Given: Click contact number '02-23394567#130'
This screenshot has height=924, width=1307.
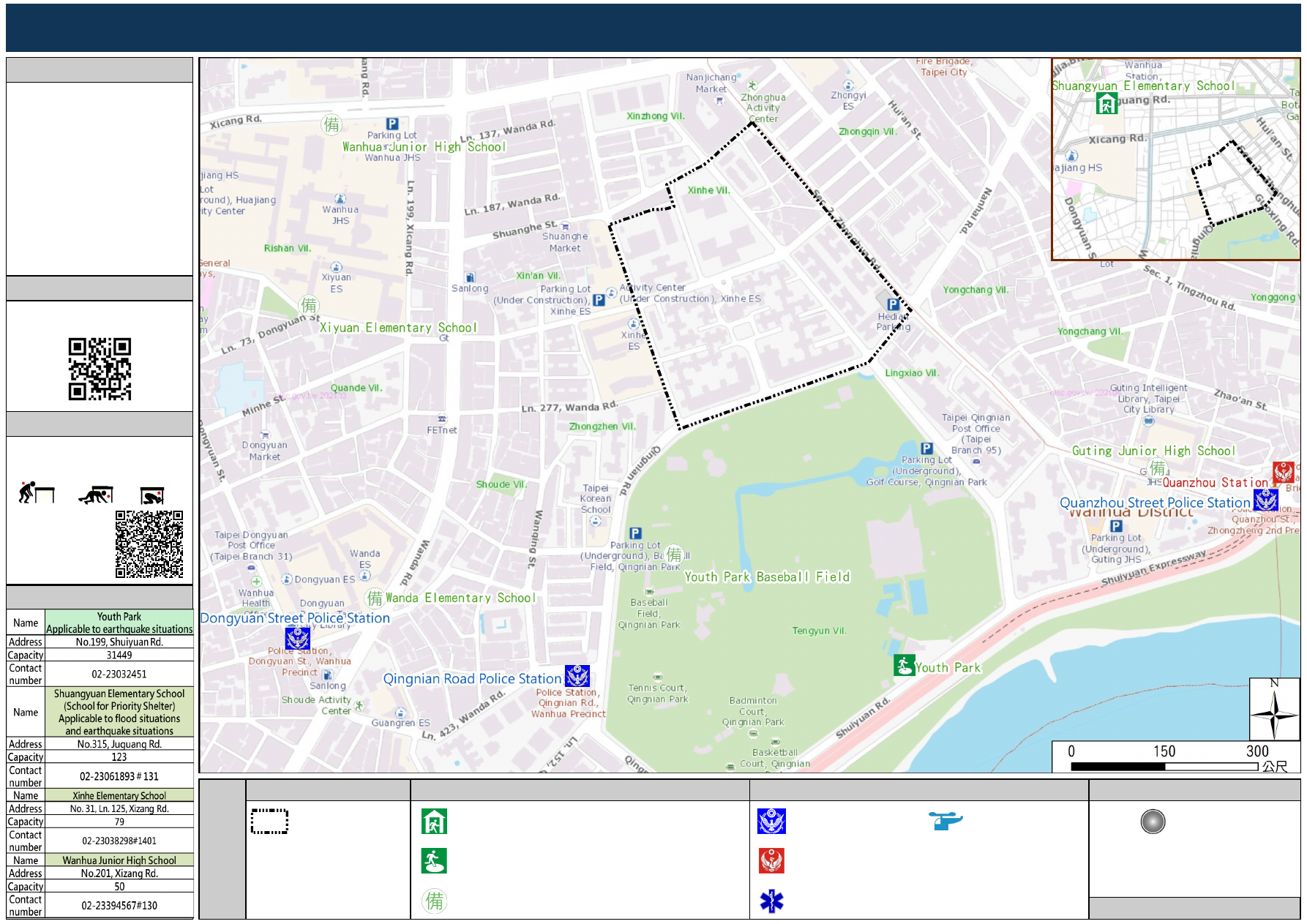Looking at the screenshot, I should (119, 905).
